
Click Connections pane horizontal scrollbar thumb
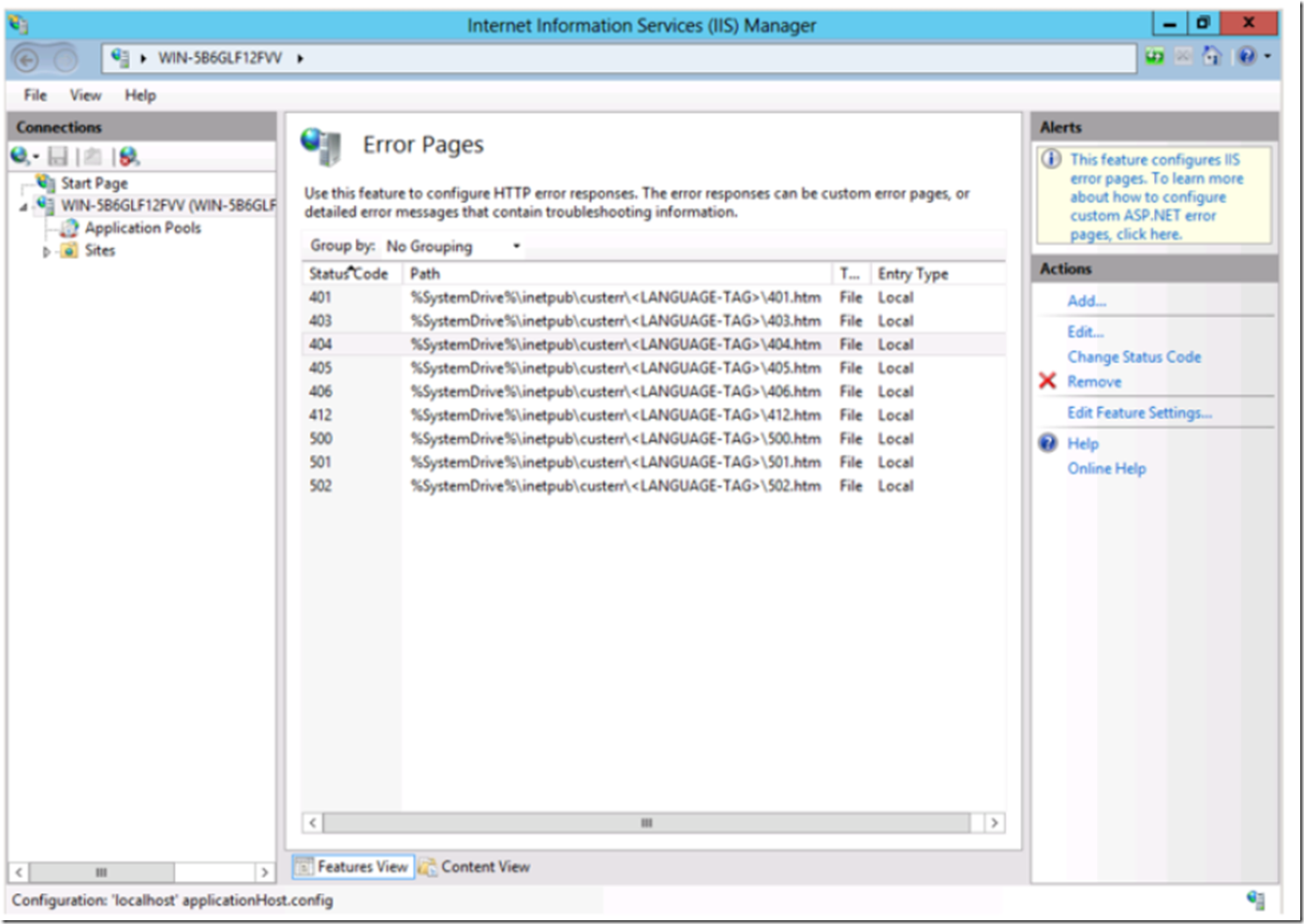pos(101,872)
